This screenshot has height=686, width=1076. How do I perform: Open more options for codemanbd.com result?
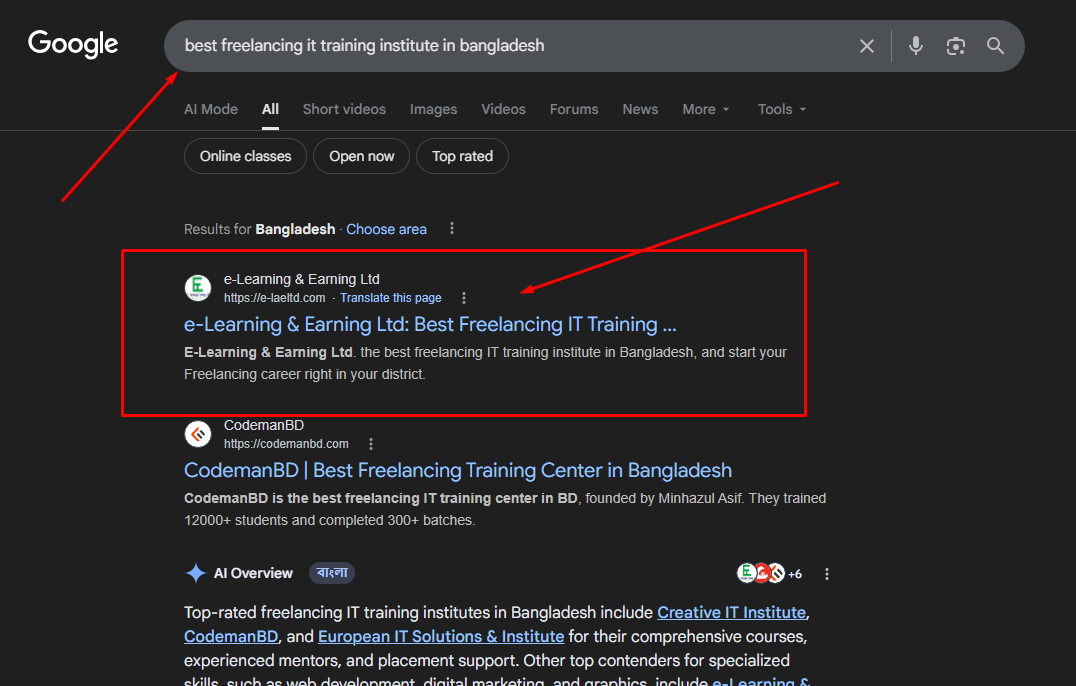tap(371, 444)
